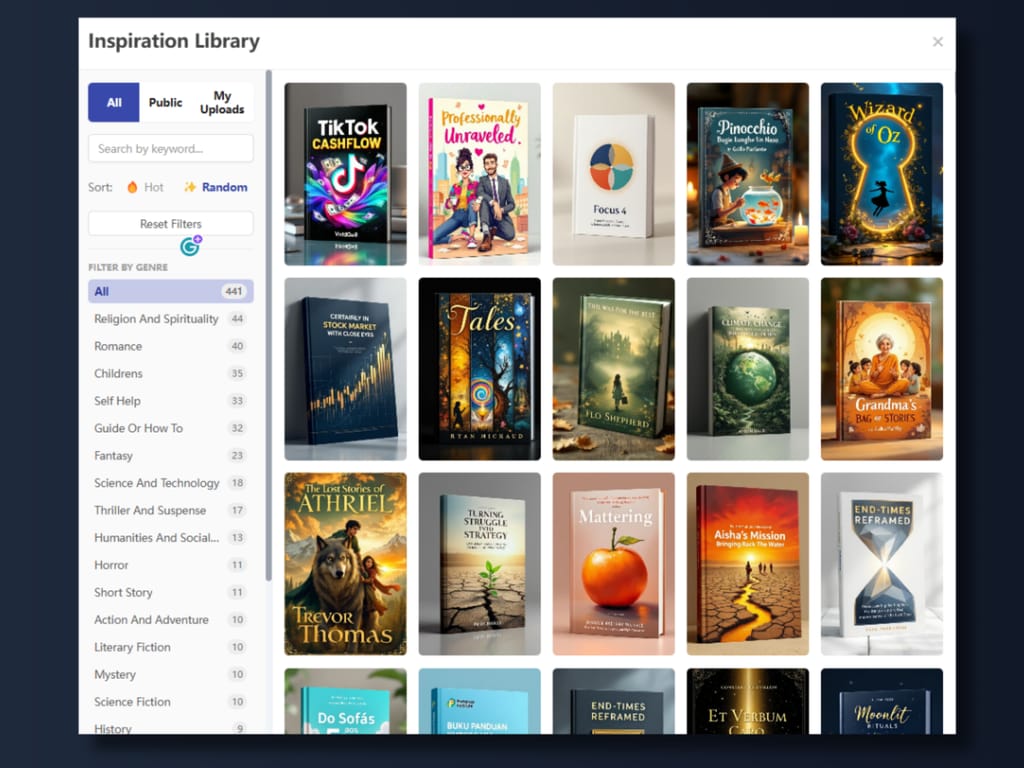Click the Grammarly floating icon

coord(191,246)
